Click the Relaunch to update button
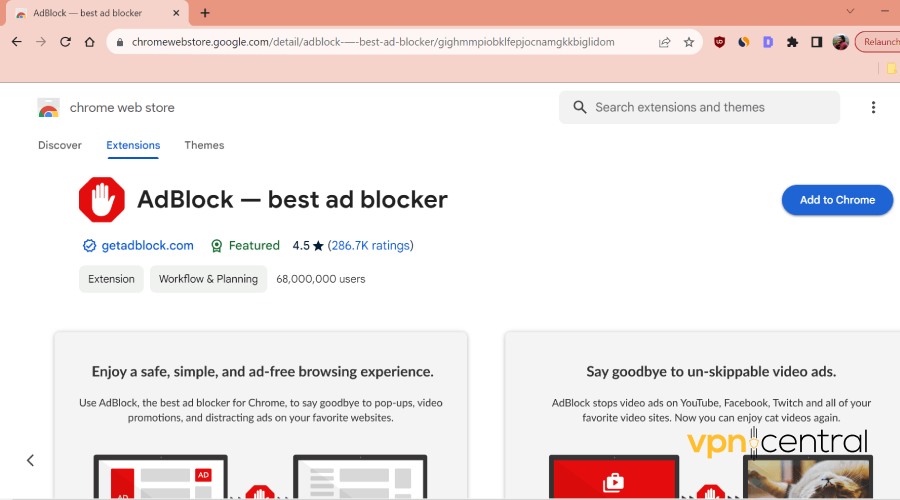This screenshot has width=900, height=500. (x=878, y=42)
